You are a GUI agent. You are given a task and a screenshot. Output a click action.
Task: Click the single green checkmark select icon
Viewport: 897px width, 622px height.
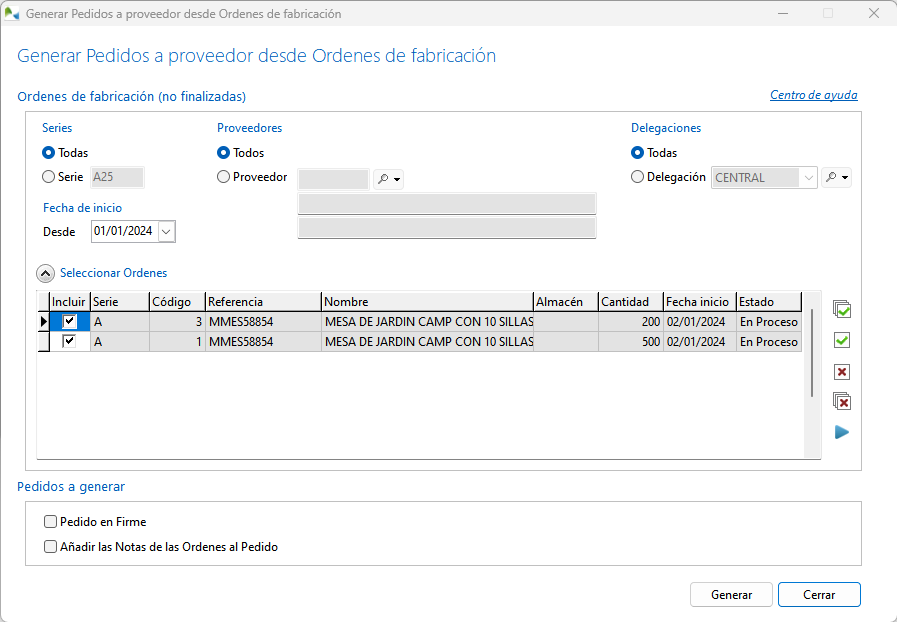click(842, 341)
